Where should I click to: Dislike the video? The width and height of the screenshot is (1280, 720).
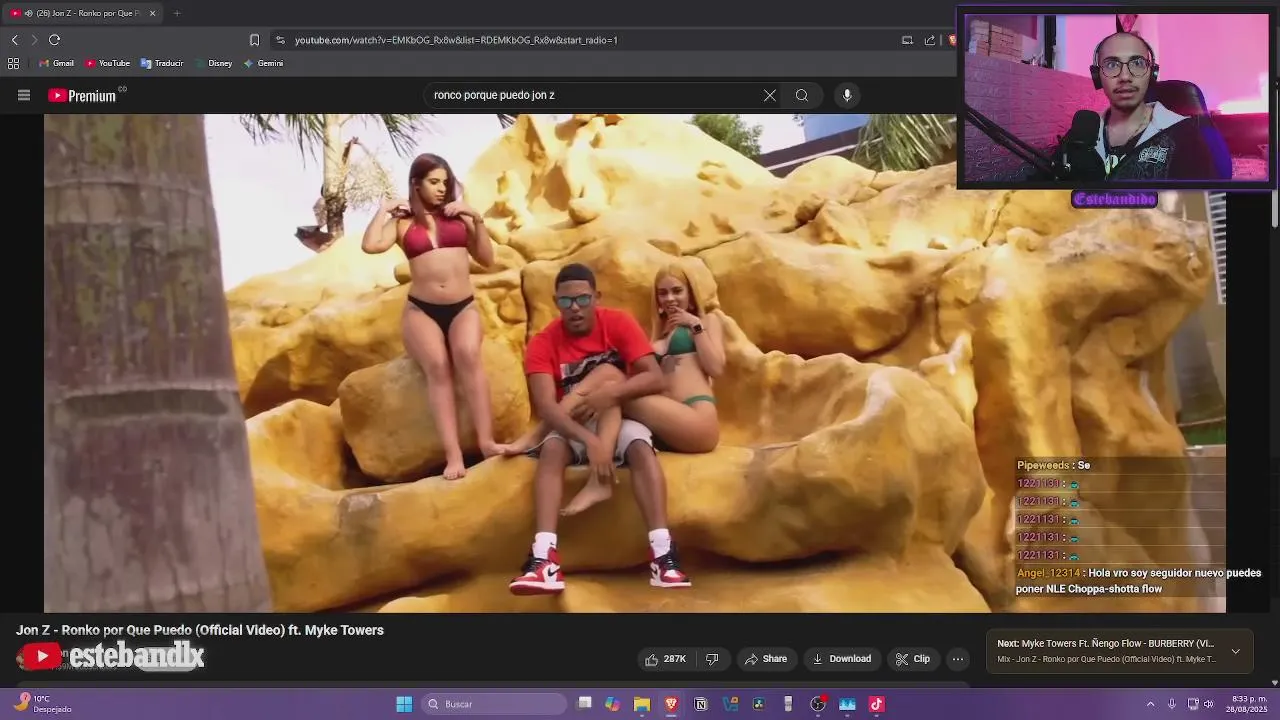[712, 659]
